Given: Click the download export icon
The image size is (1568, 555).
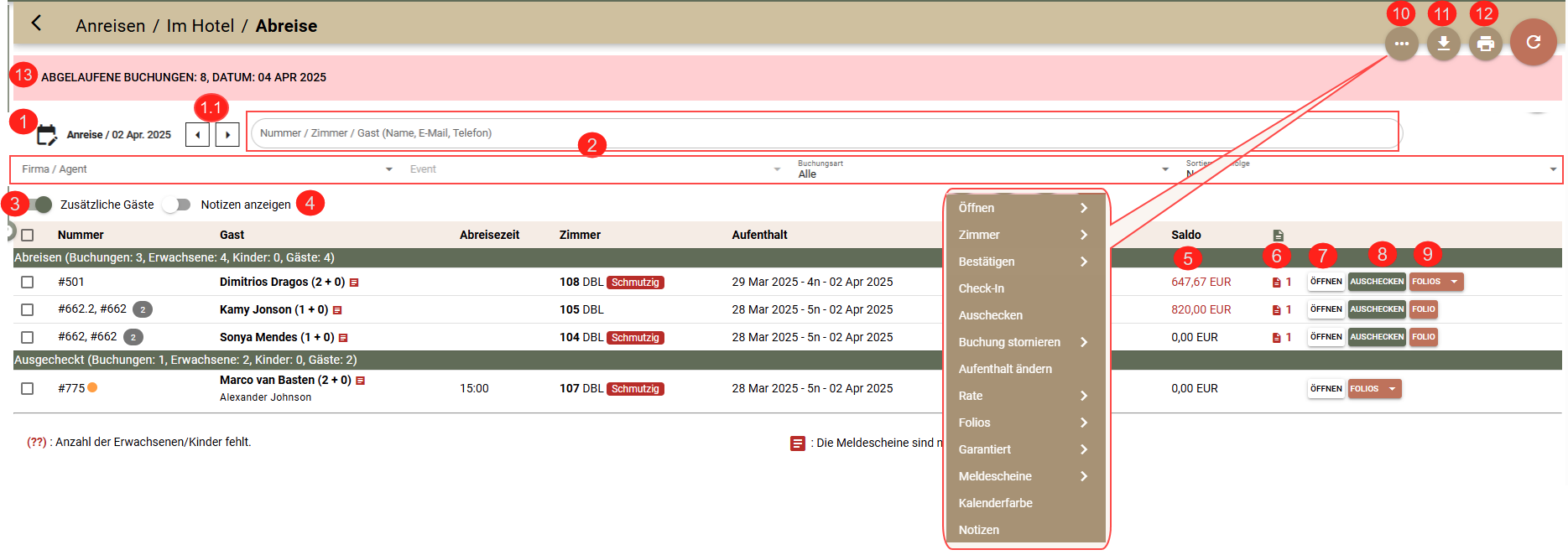Looking at the screenshot, I should click(1443, 44).
